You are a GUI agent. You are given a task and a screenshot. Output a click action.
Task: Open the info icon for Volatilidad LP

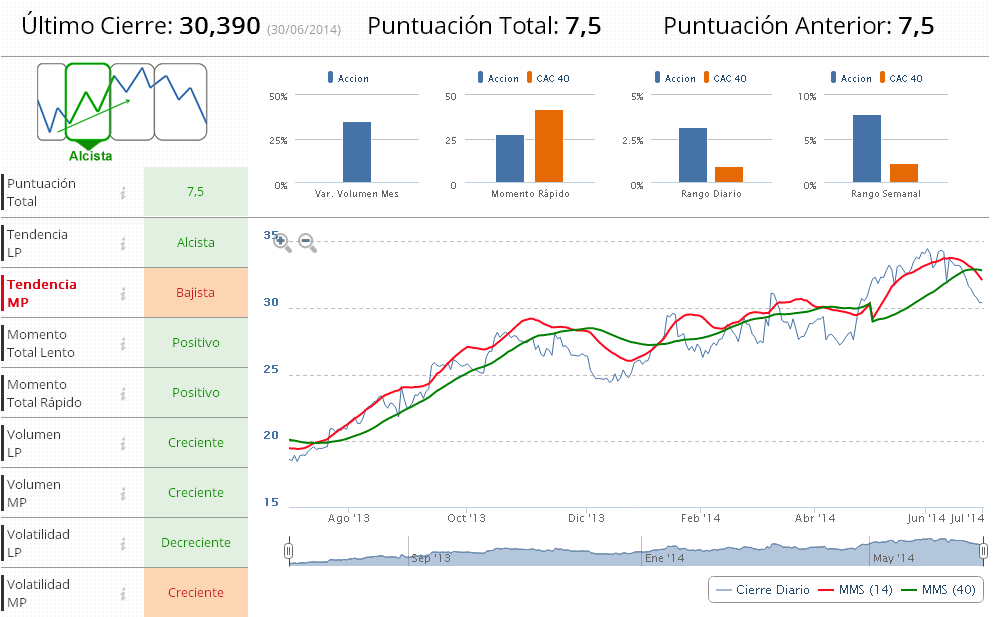point(123,544)
